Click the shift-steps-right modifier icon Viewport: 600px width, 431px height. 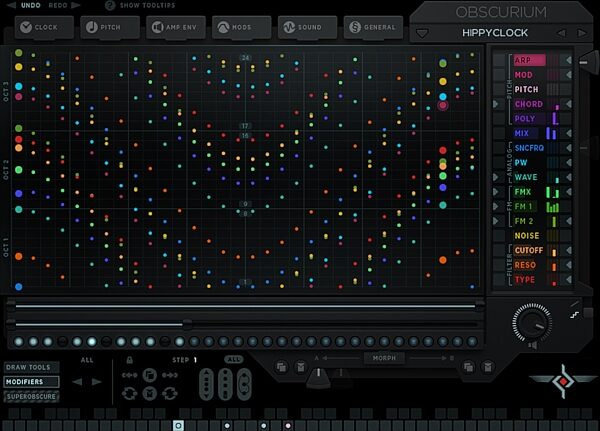click(x=170, y=375)
